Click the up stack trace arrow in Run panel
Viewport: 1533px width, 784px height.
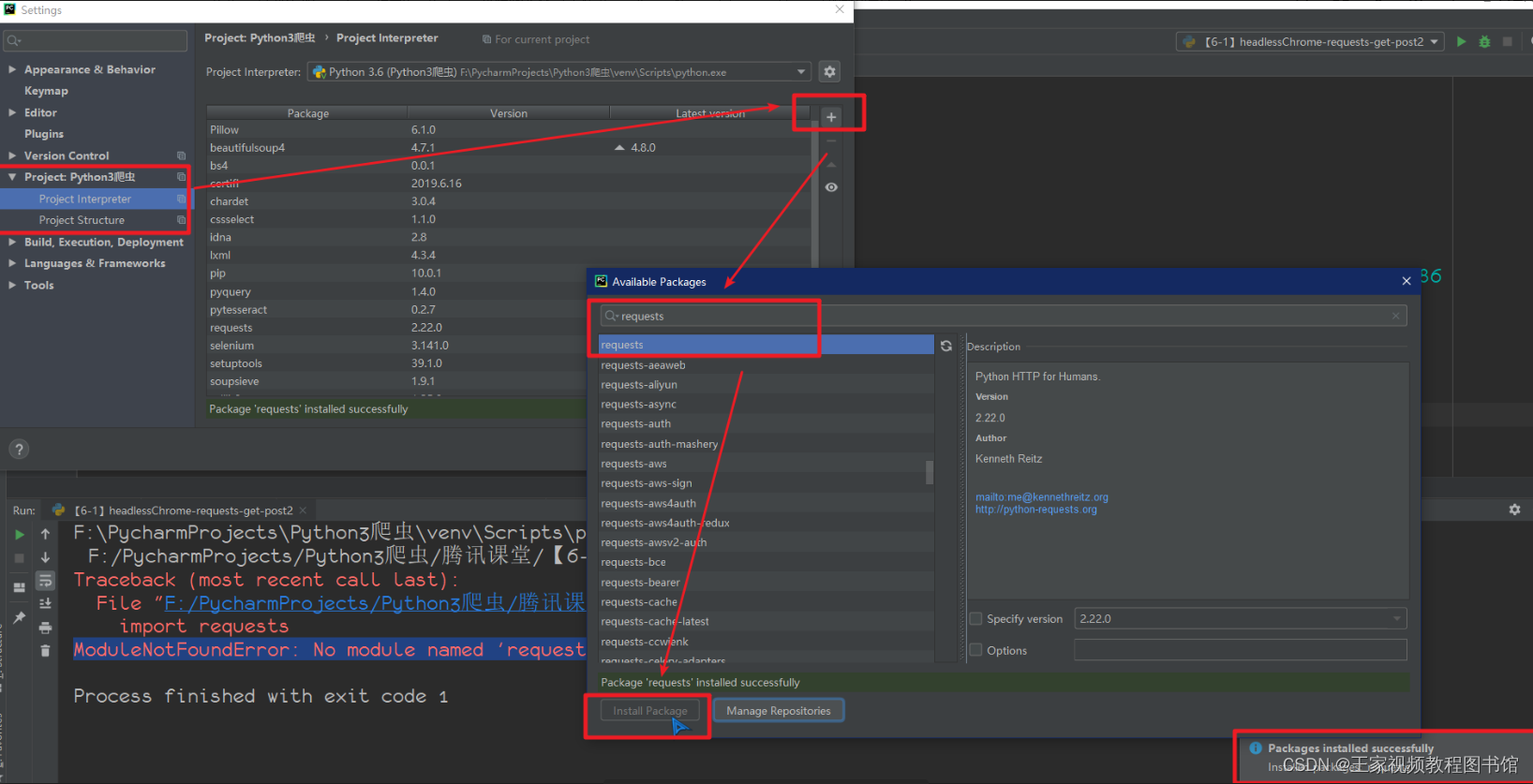(45, 534)
